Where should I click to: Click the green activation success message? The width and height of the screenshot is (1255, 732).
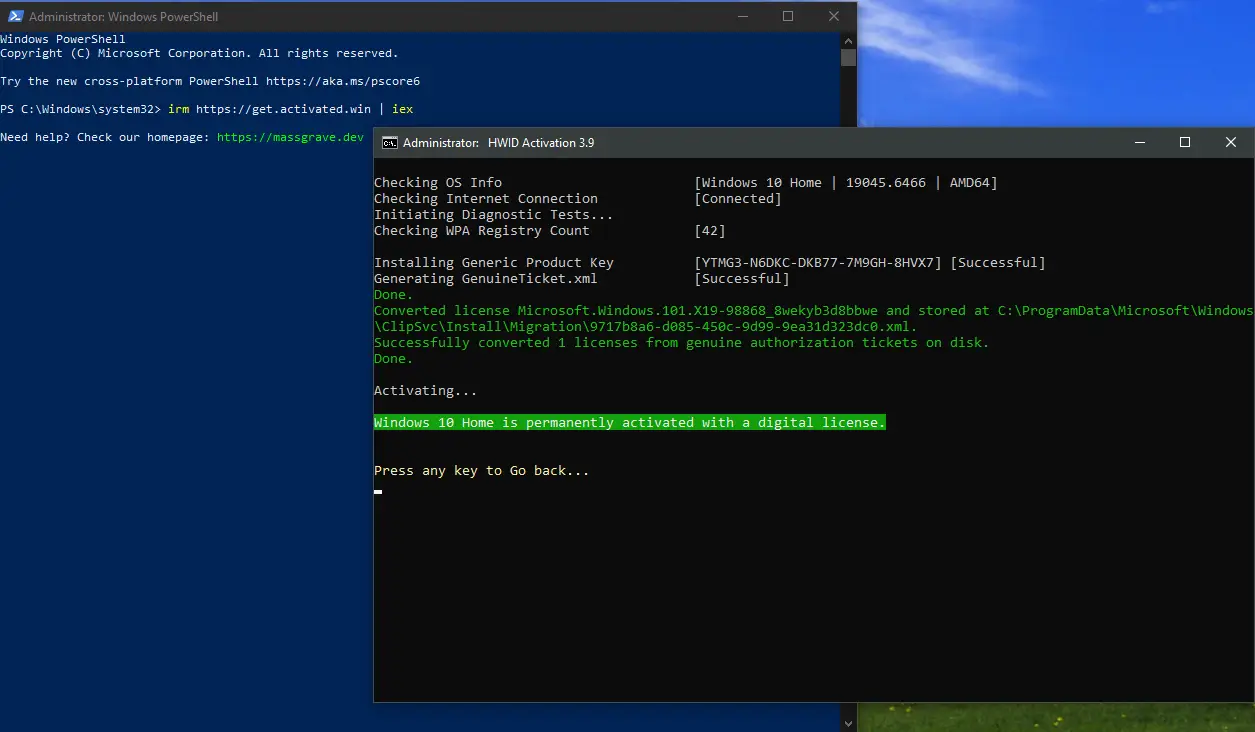(x=628, y=422)
